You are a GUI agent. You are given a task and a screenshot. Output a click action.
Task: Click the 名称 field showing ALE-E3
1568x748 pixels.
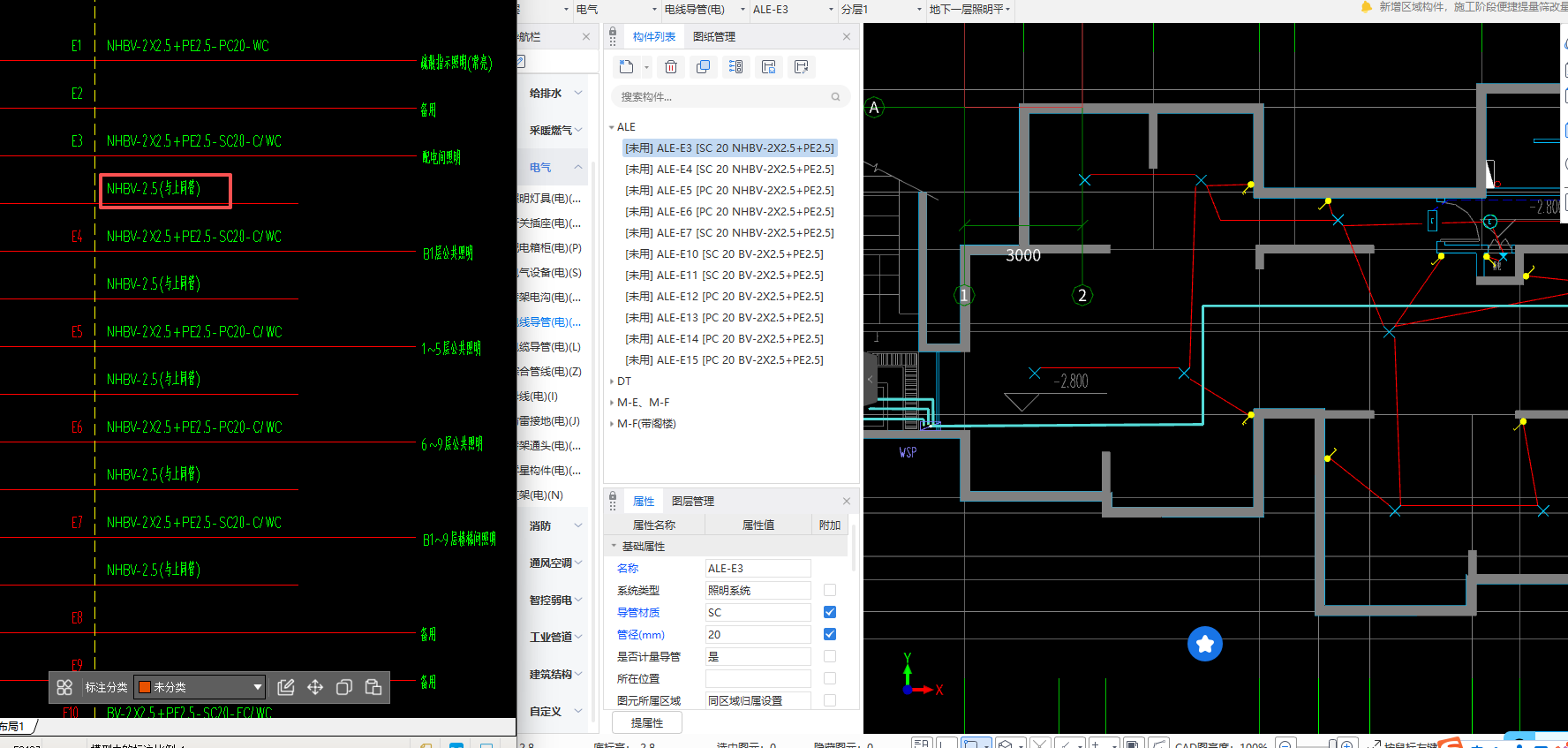coord(757,569)
